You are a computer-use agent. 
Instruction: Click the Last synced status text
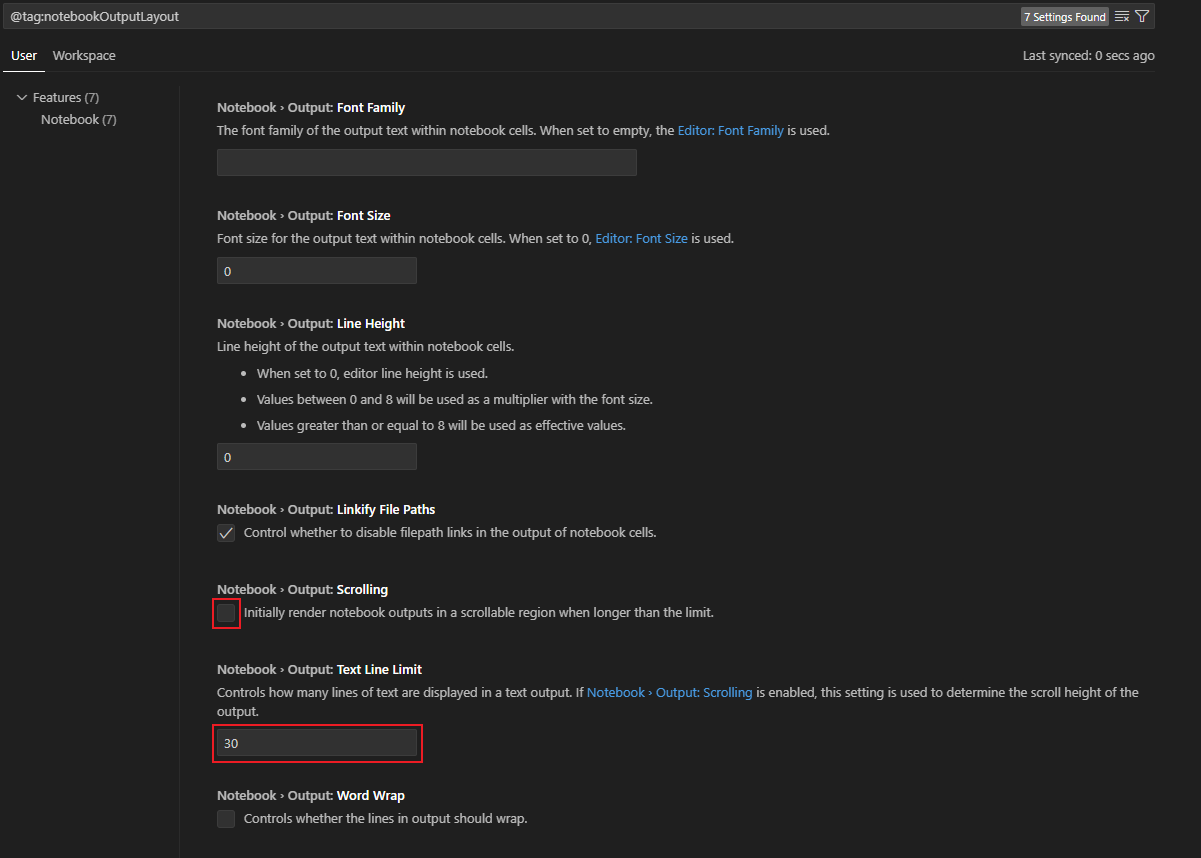tap(1088, 55)
